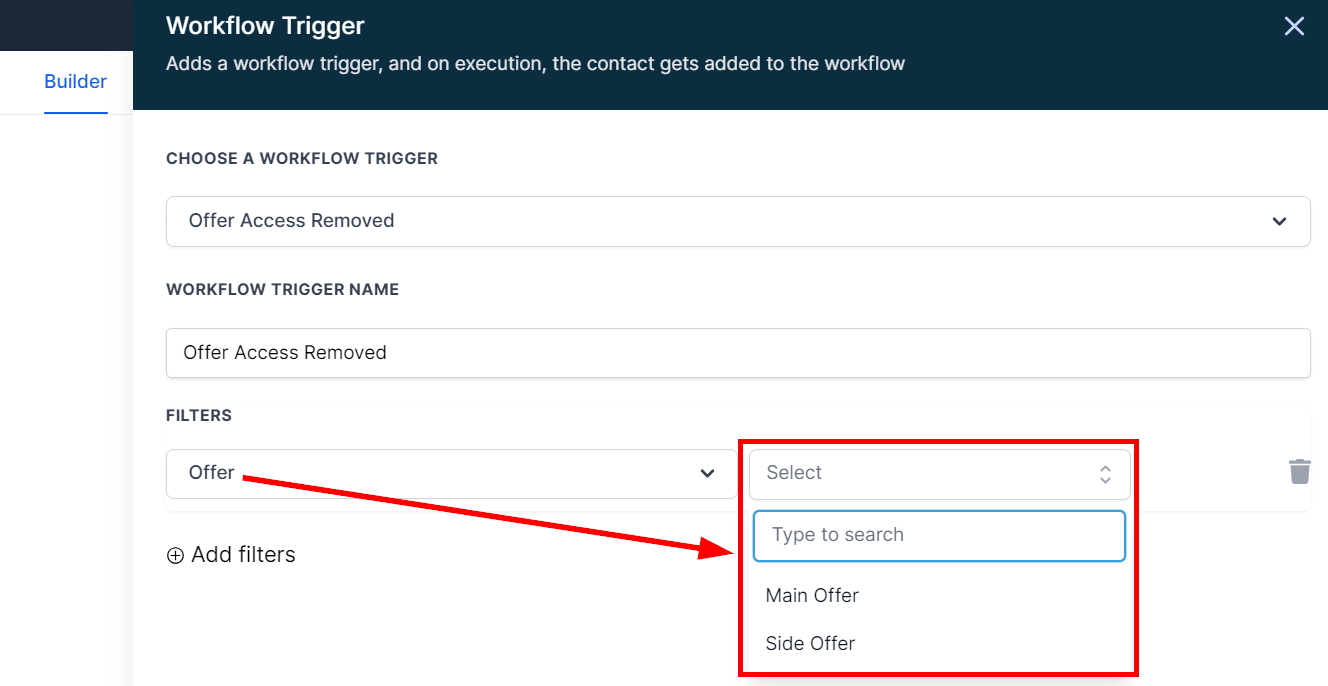The width and height of the screenshot is (1328, 686).
Task: Focus the Type to search field
Action: tap(938, 535)
